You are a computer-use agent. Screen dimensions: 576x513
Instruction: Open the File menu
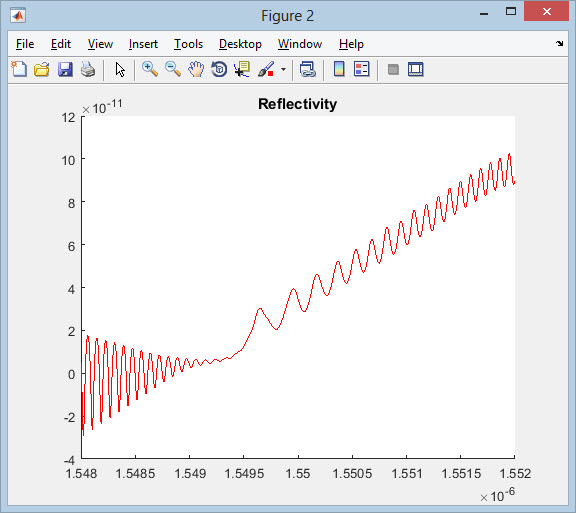25,44
